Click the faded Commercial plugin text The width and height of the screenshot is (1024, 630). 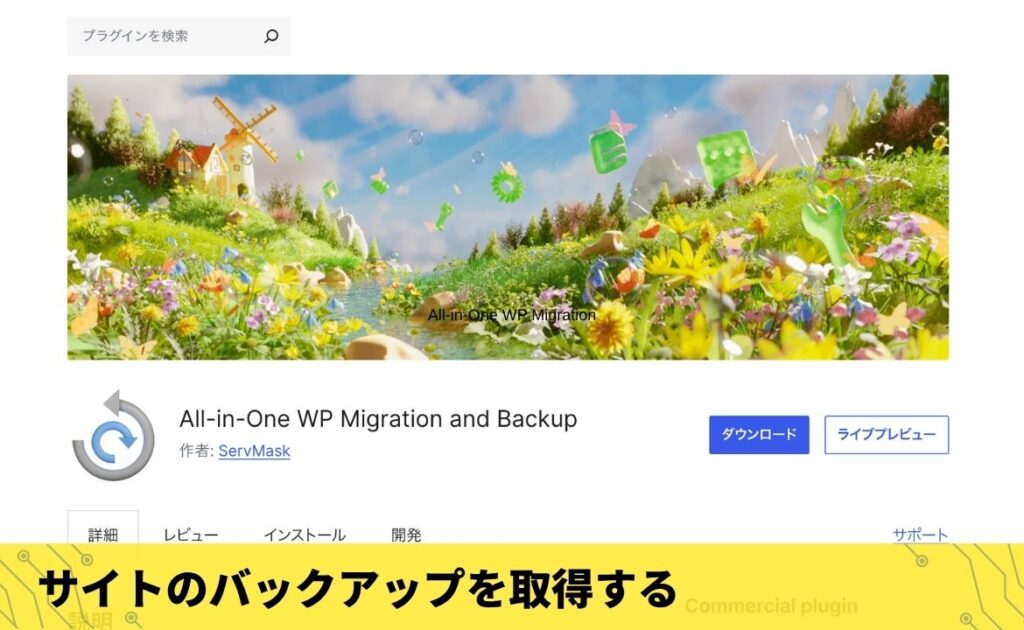pyautogui.click(x=771, y=606)
